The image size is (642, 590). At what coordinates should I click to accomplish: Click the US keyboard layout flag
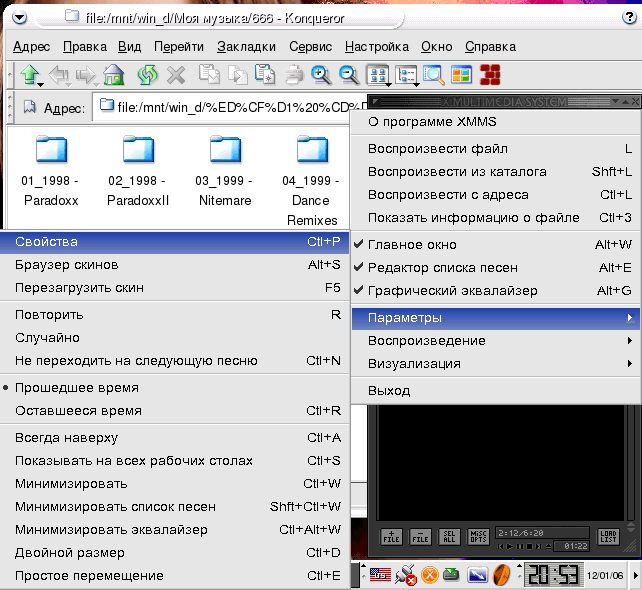tap(380, 574)
